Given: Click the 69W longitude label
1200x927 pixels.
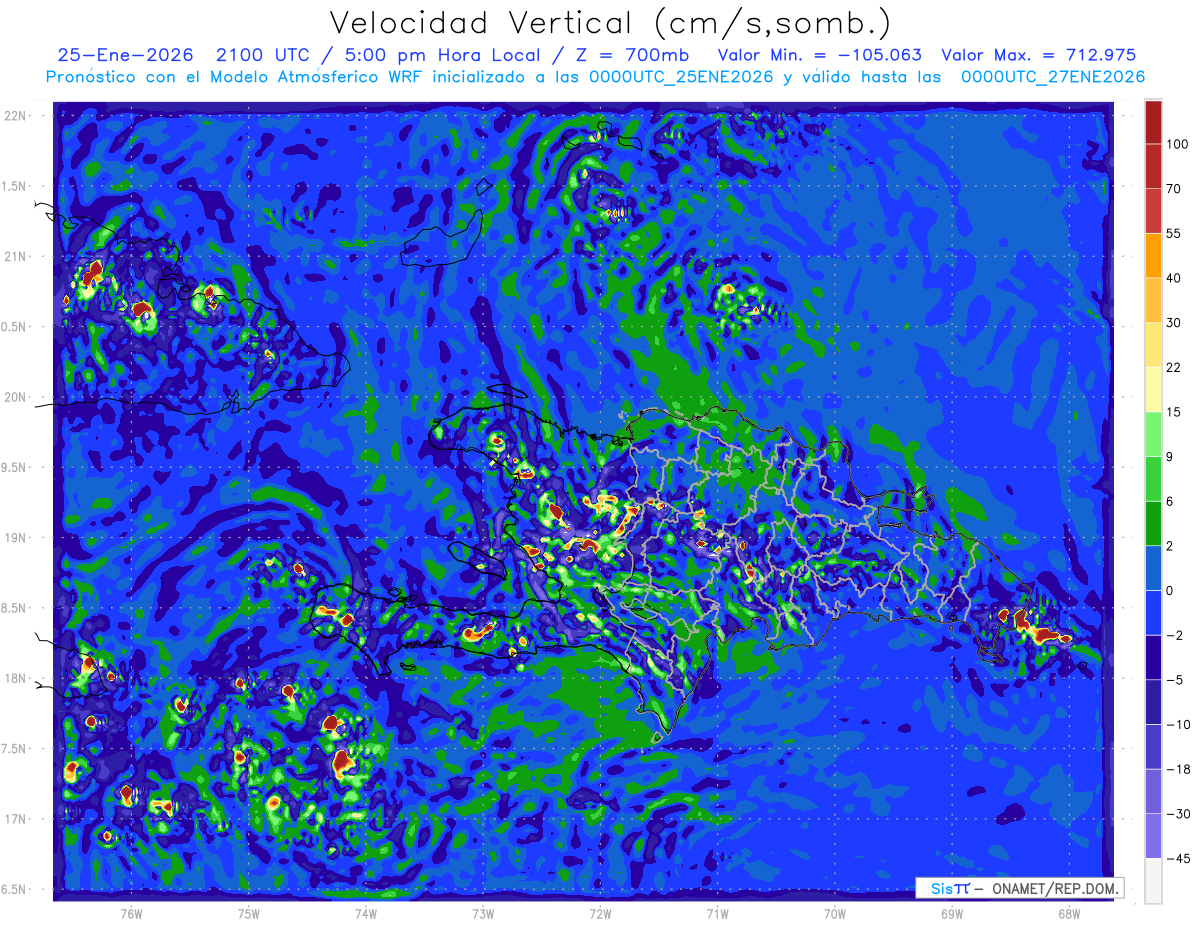Looking at the screenshot, I should [952, 914].
